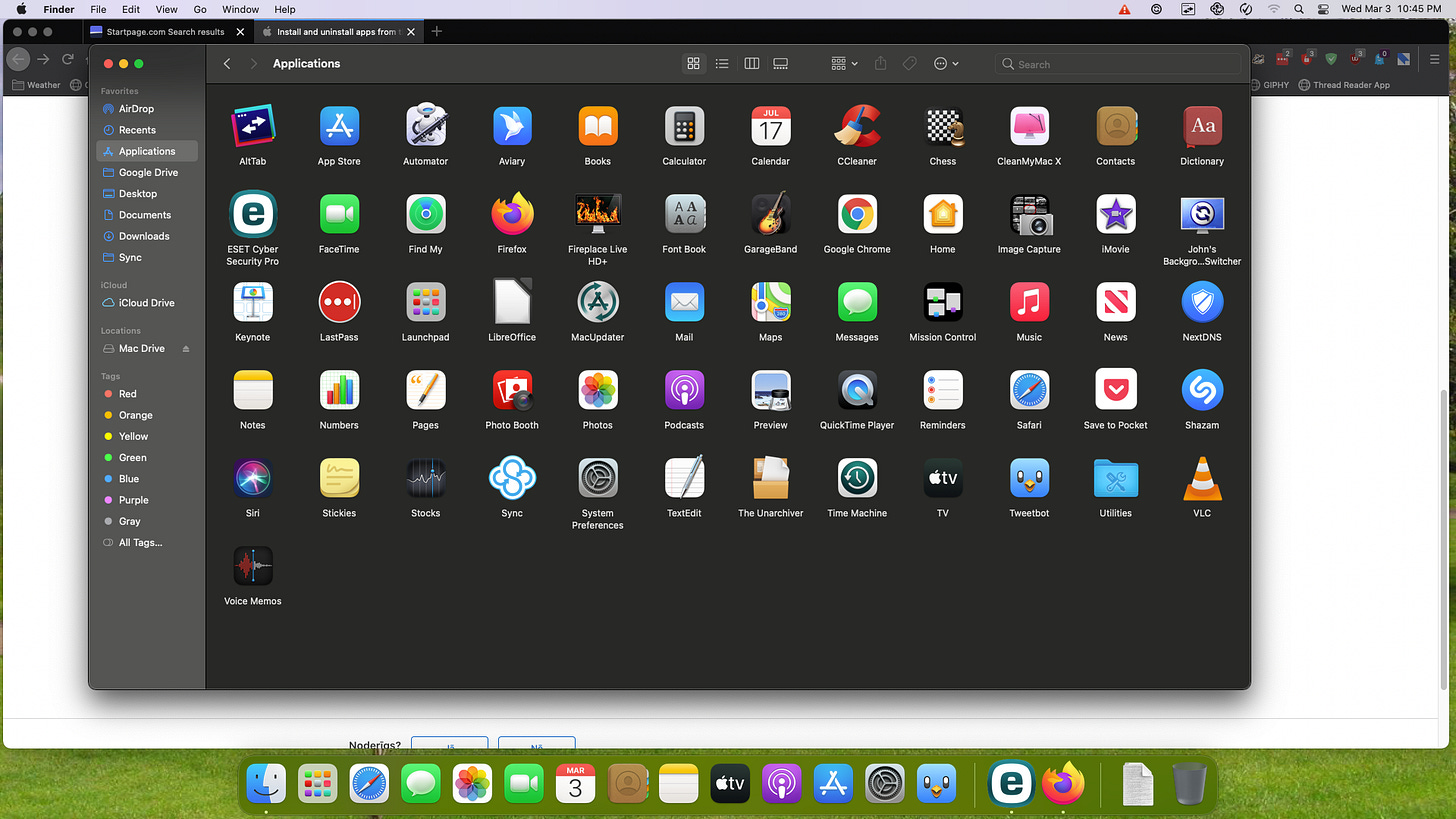Go back with the Finder back arrow
Viewport: 1456px width, 819px height.
pyautogui.click(x=227, y=64)
